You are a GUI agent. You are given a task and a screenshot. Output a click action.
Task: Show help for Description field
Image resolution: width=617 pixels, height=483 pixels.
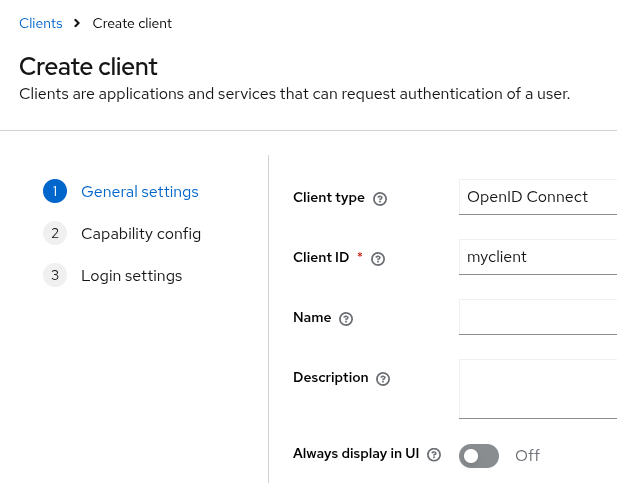point(383,379)
